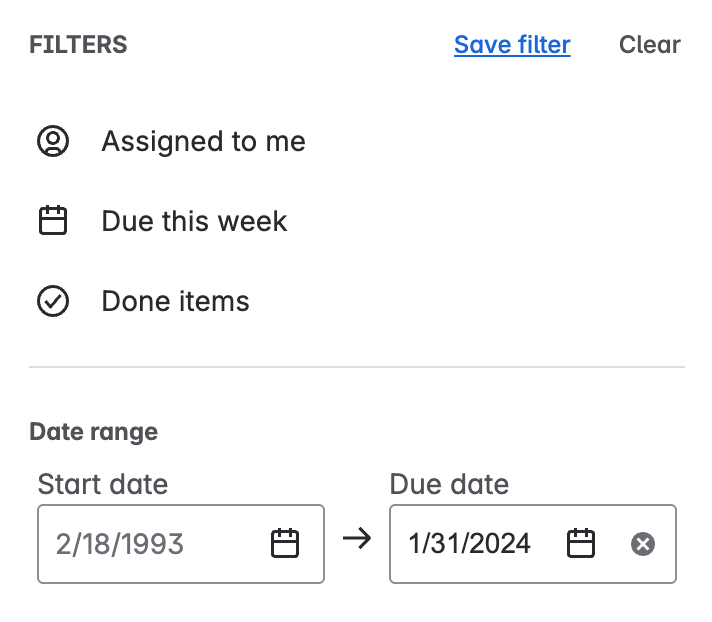The height and width of the screenshot is (622, 712).
Task: Select the Done items filter label
Action: pos(175,301)
